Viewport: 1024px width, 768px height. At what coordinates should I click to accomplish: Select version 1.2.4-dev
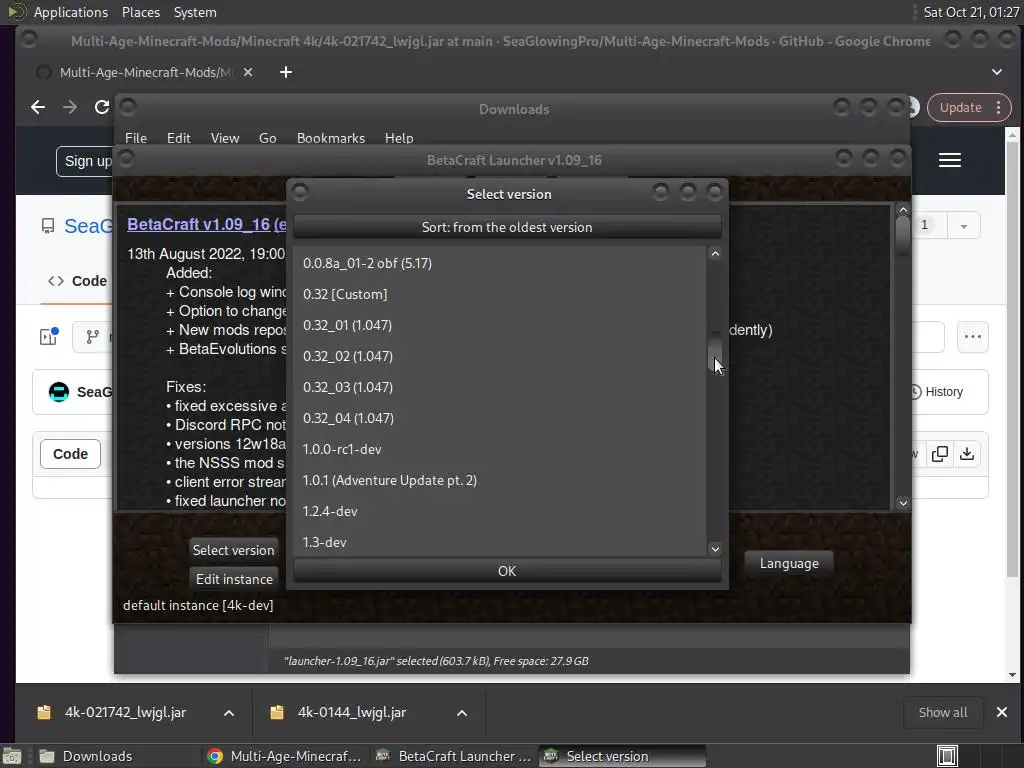(500, 511)
